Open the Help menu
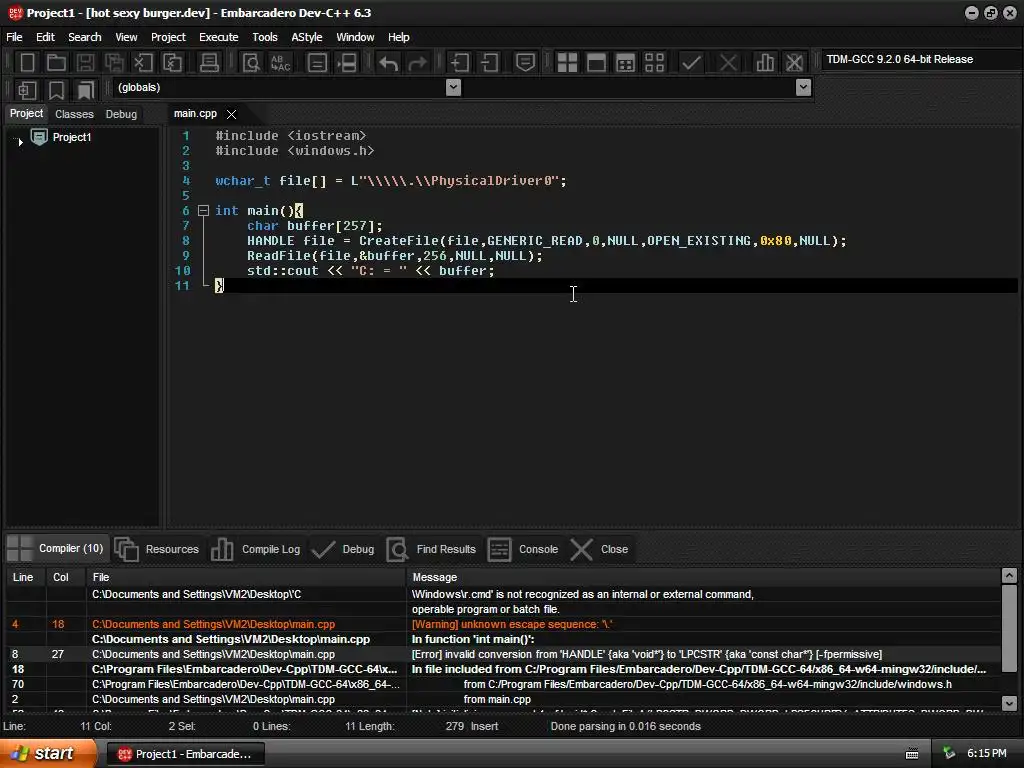Screen dimensions: 1024x768 coord(398,37)
